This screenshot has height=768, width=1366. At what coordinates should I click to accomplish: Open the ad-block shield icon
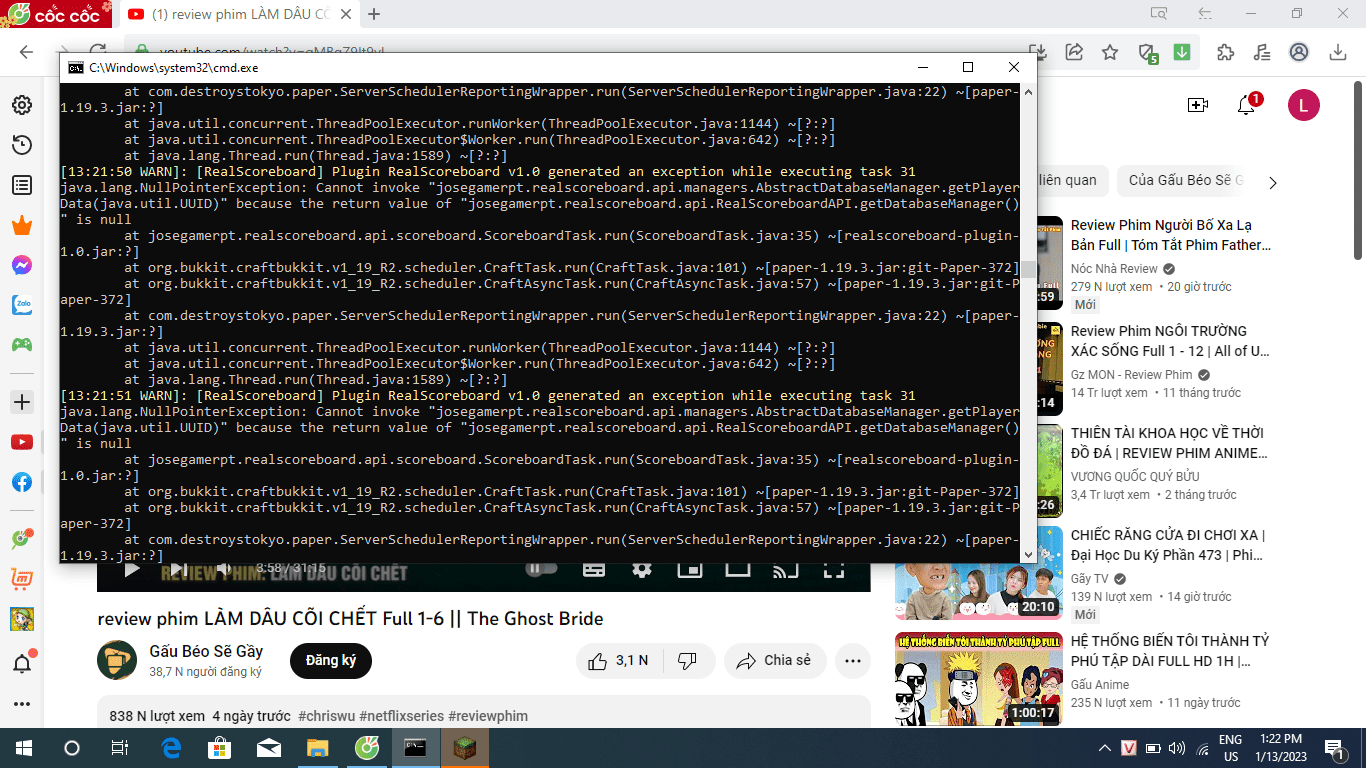pos(1148,53)
